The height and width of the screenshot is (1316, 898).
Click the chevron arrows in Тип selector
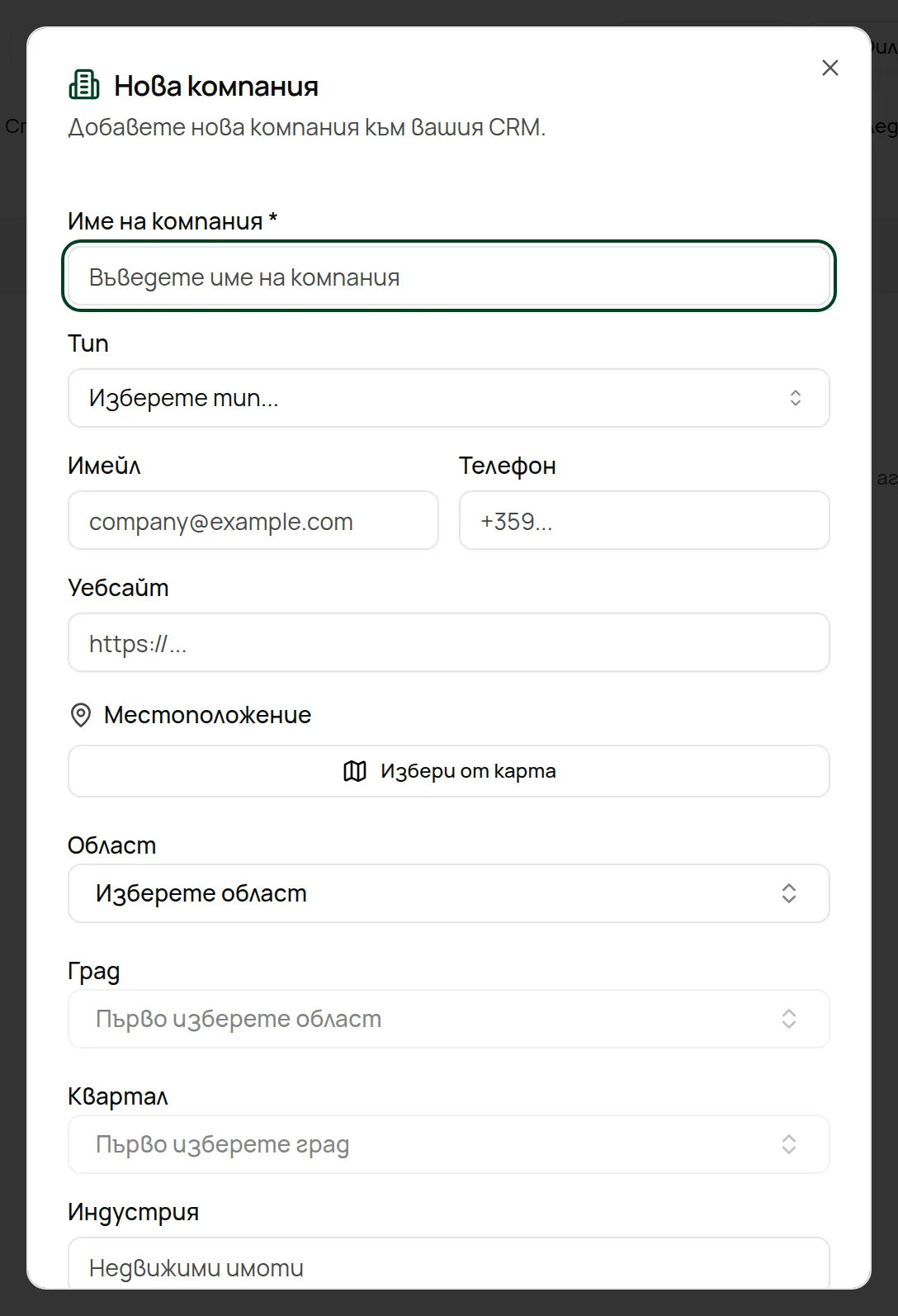(796, 398)
